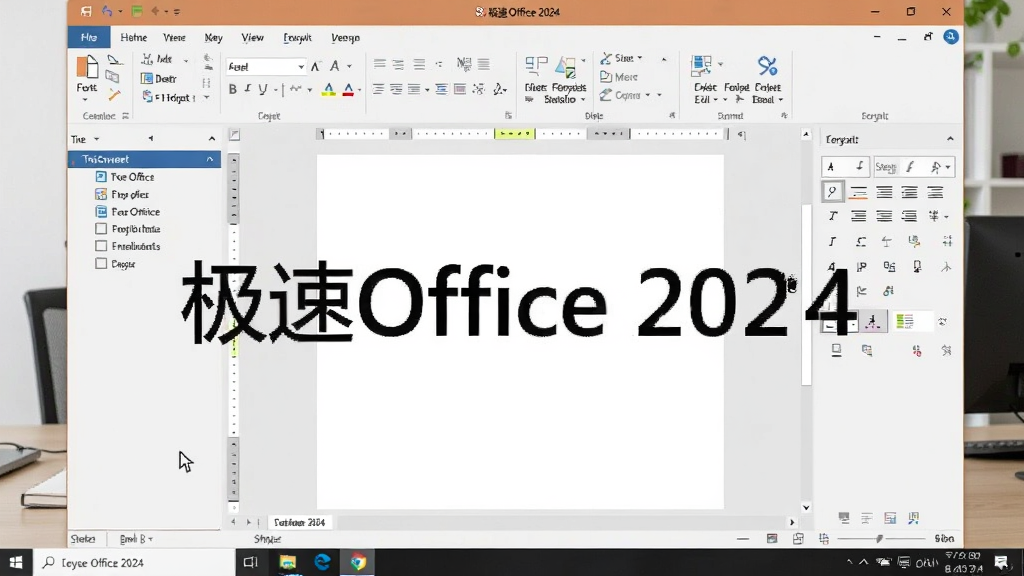Click the Deitr icon in clipboard group
The width and height of the screenshot is (1024, 576).
click(x=147, y=78)
